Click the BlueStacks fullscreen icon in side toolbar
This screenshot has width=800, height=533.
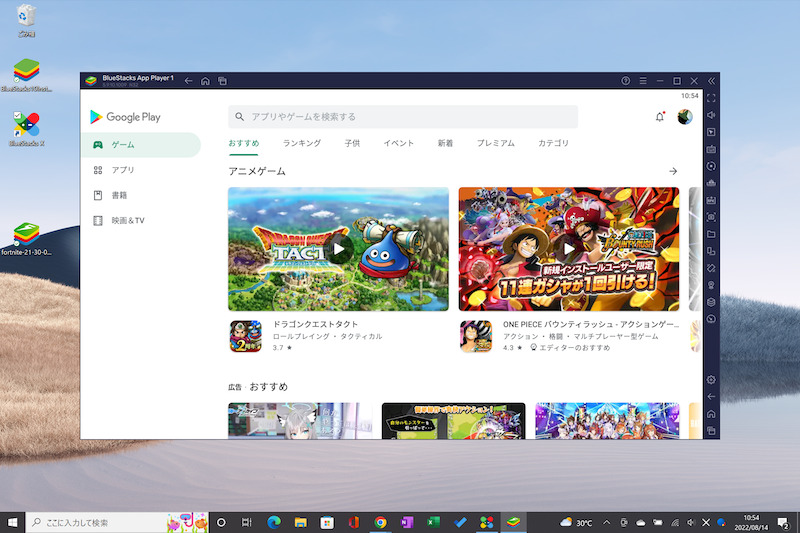(x=711, y=98)
